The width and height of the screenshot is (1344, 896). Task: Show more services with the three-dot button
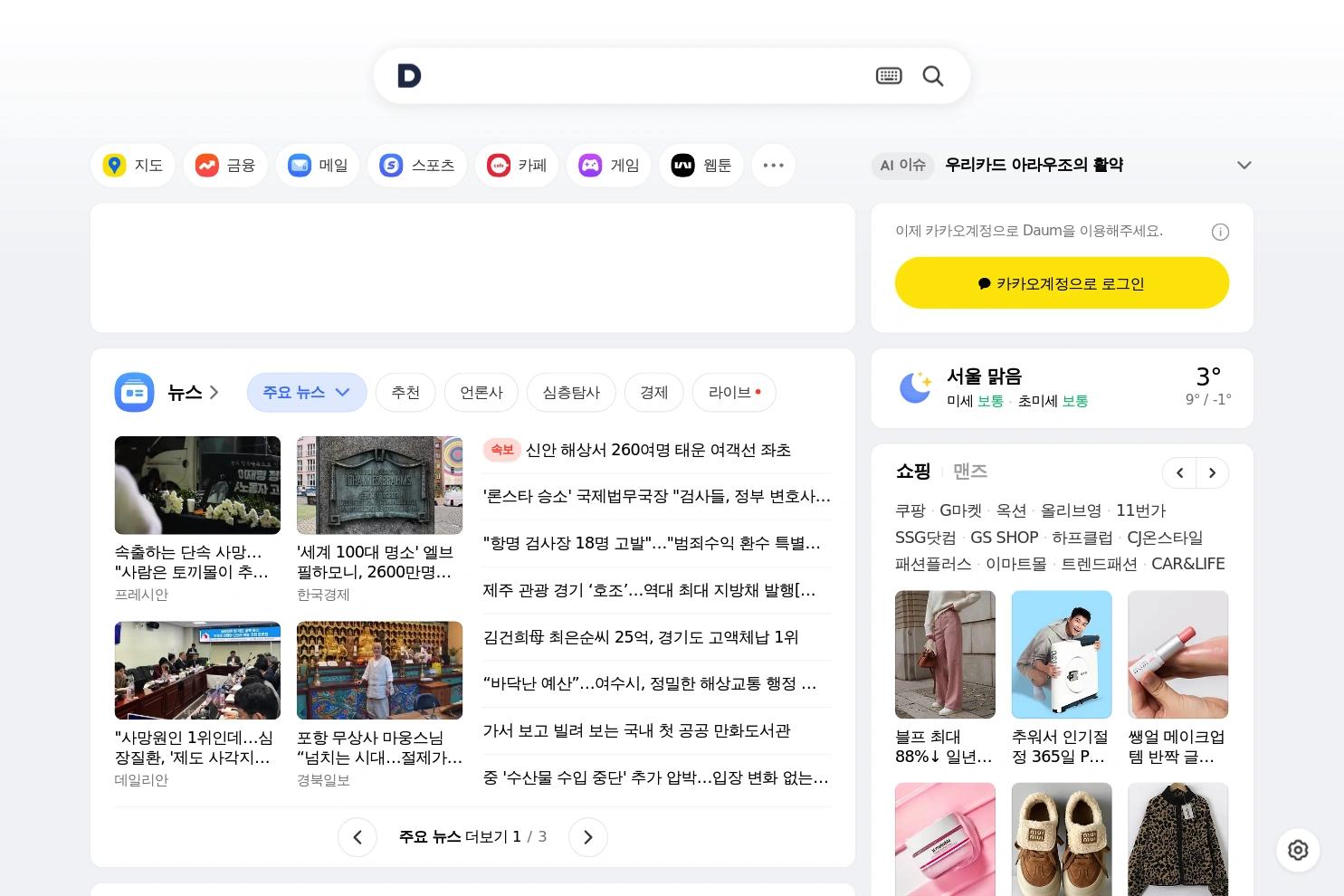[x=773, y=166]
